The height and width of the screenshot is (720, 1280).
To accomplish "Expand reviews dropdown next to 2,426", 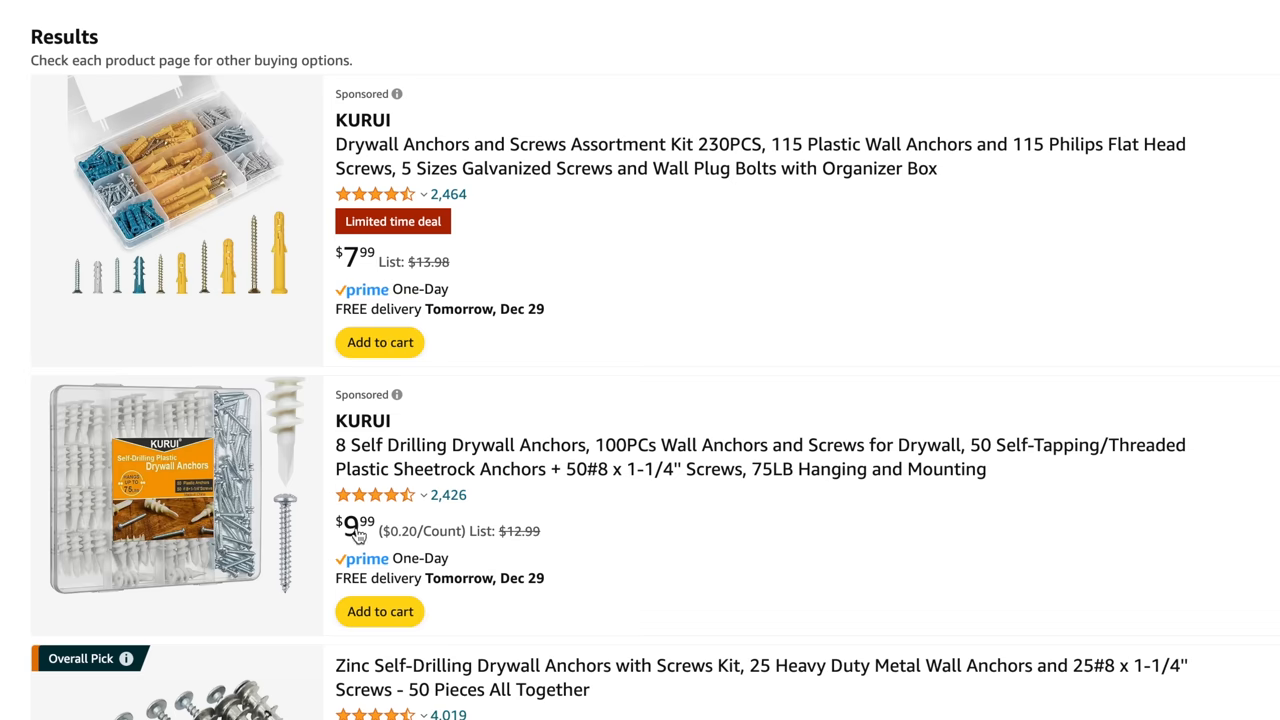I will click(x=423, y=495).
